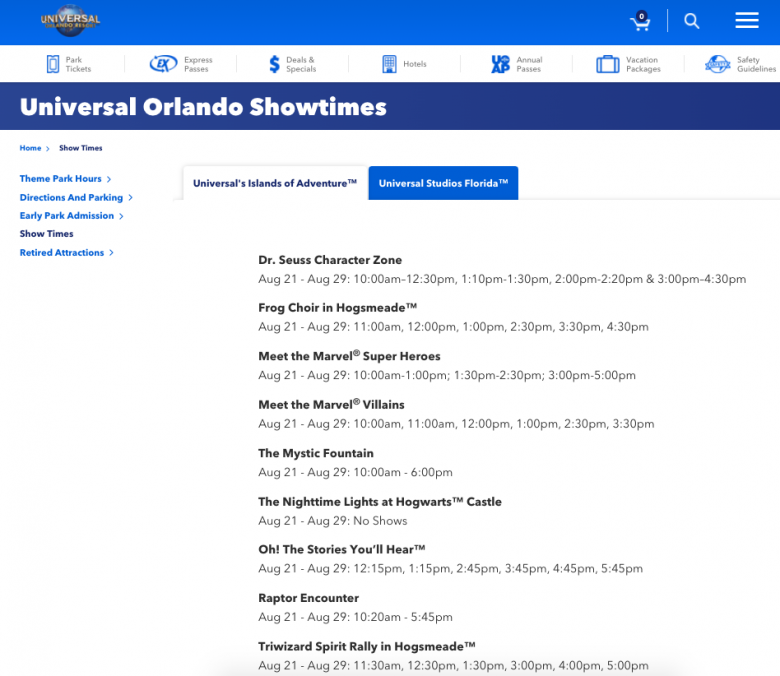Click the Park Tickets ticket icon
Image resolution: width=780 pixels, height=676 pixels.
click(x=53, y=64)
